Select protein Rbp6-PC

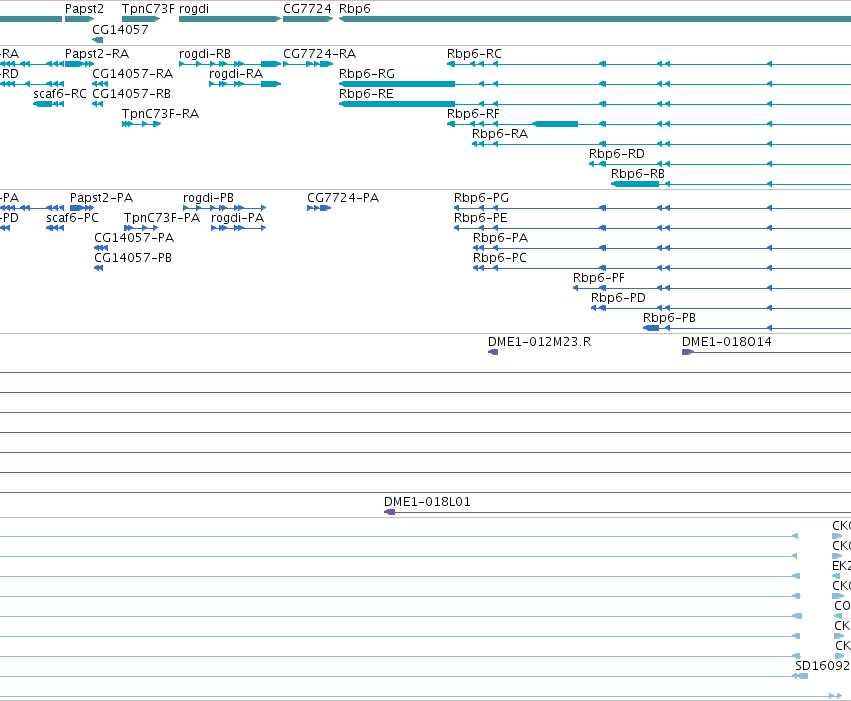coord(500,258)
